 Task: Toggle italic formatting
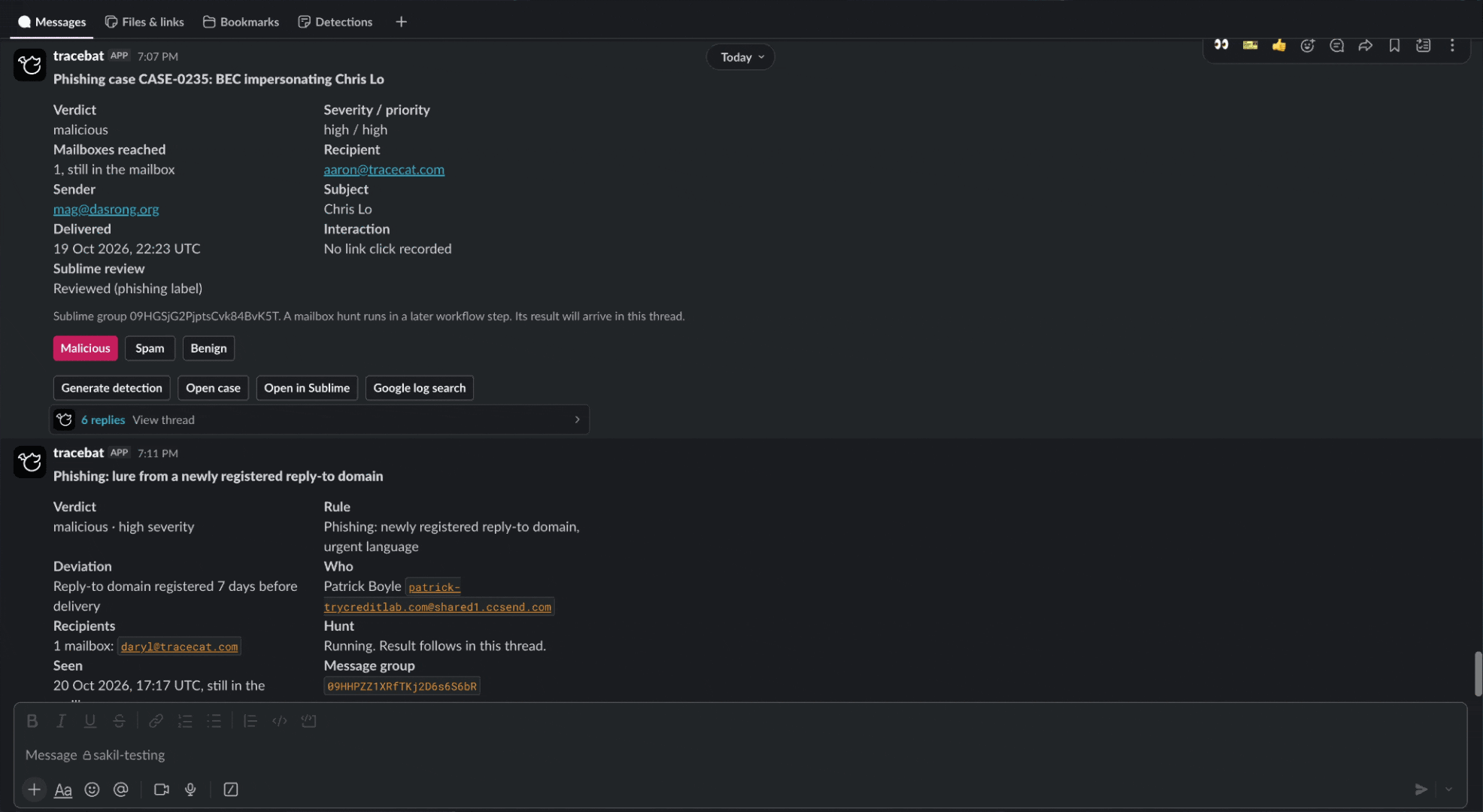(x=61, y=721)
